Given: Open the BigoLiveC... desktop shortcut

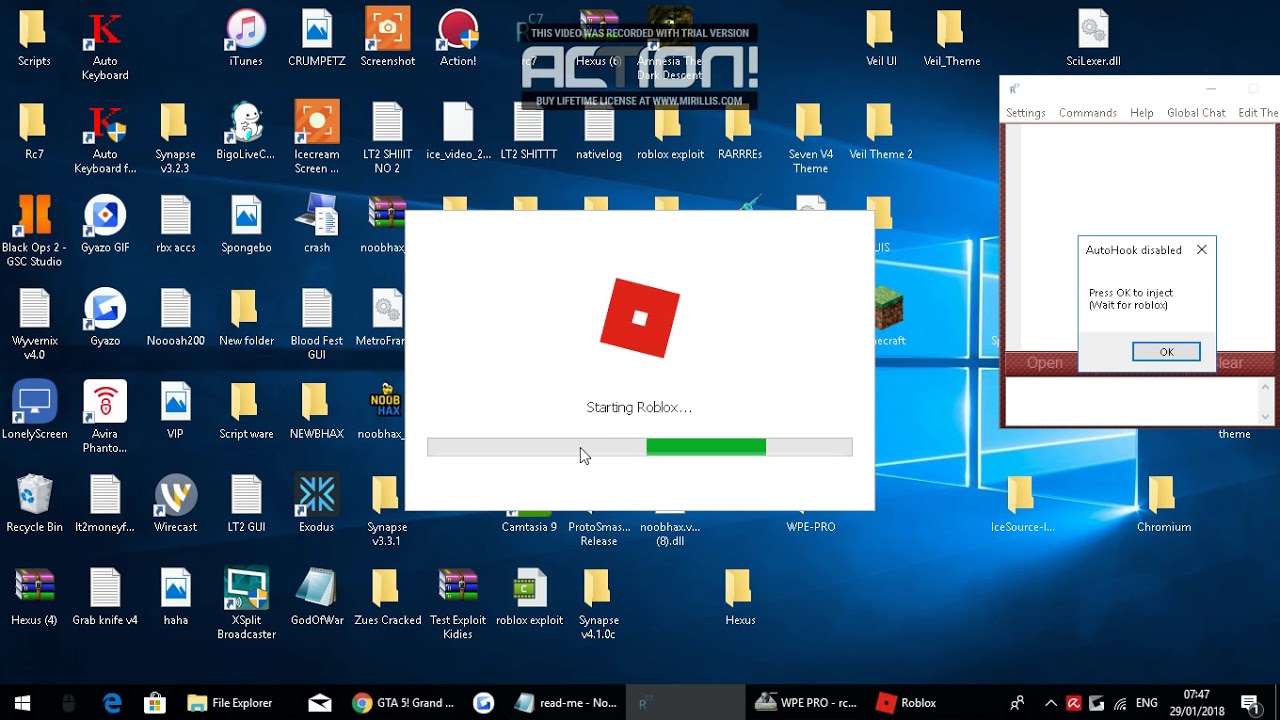Looking at the screenshot, I should point(245,131).
